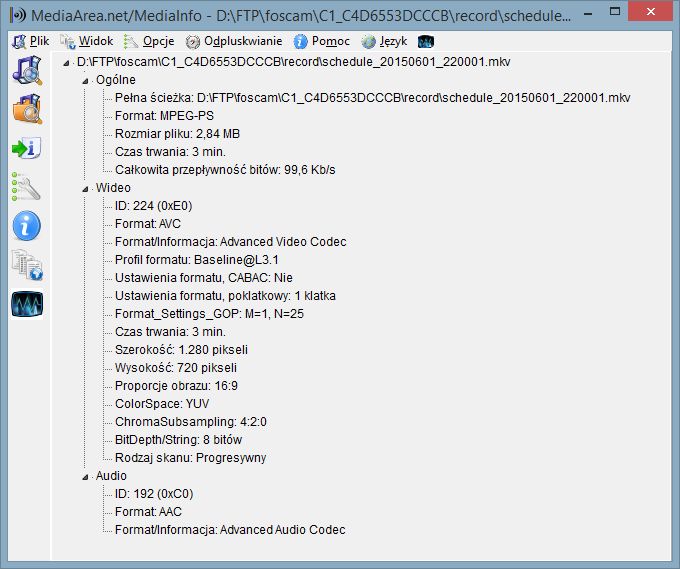Screen dimensions: 680x569
Task: Select the 'Pełna ścieżka' row
Action: coord(373,98)
